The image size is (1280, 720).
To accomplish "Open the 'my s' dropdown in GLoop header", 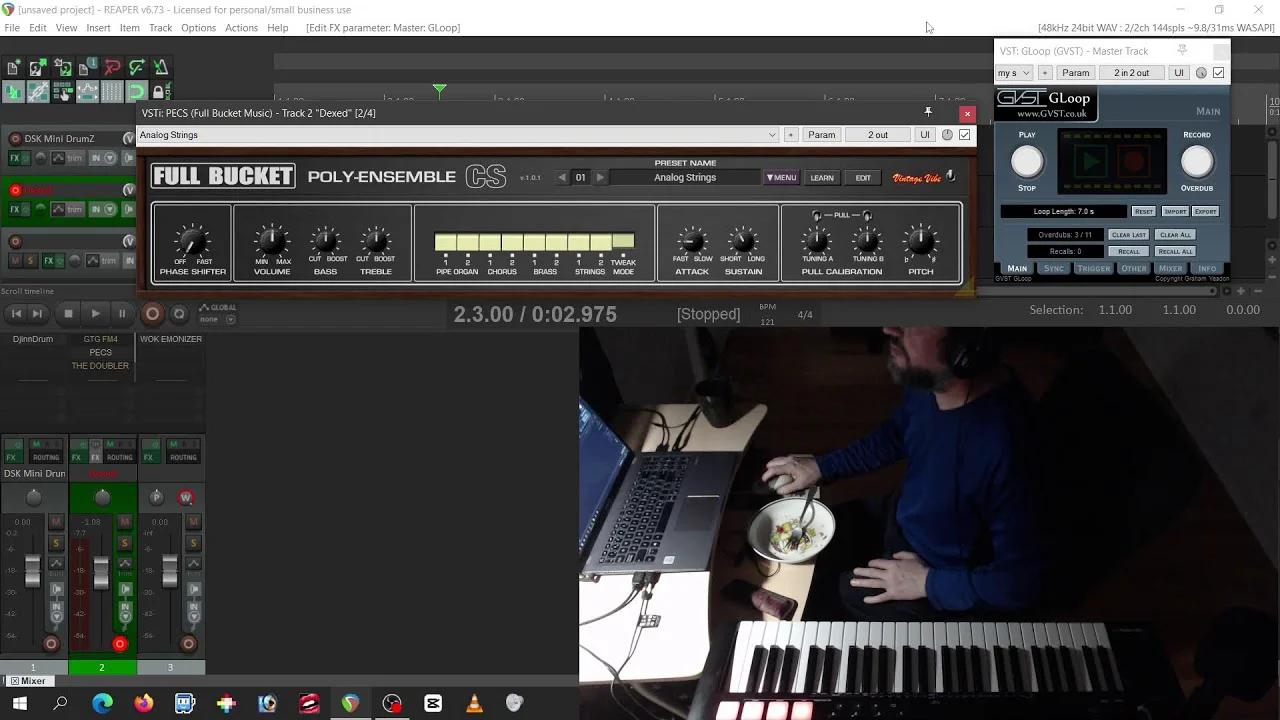I will click(1013, 72).
